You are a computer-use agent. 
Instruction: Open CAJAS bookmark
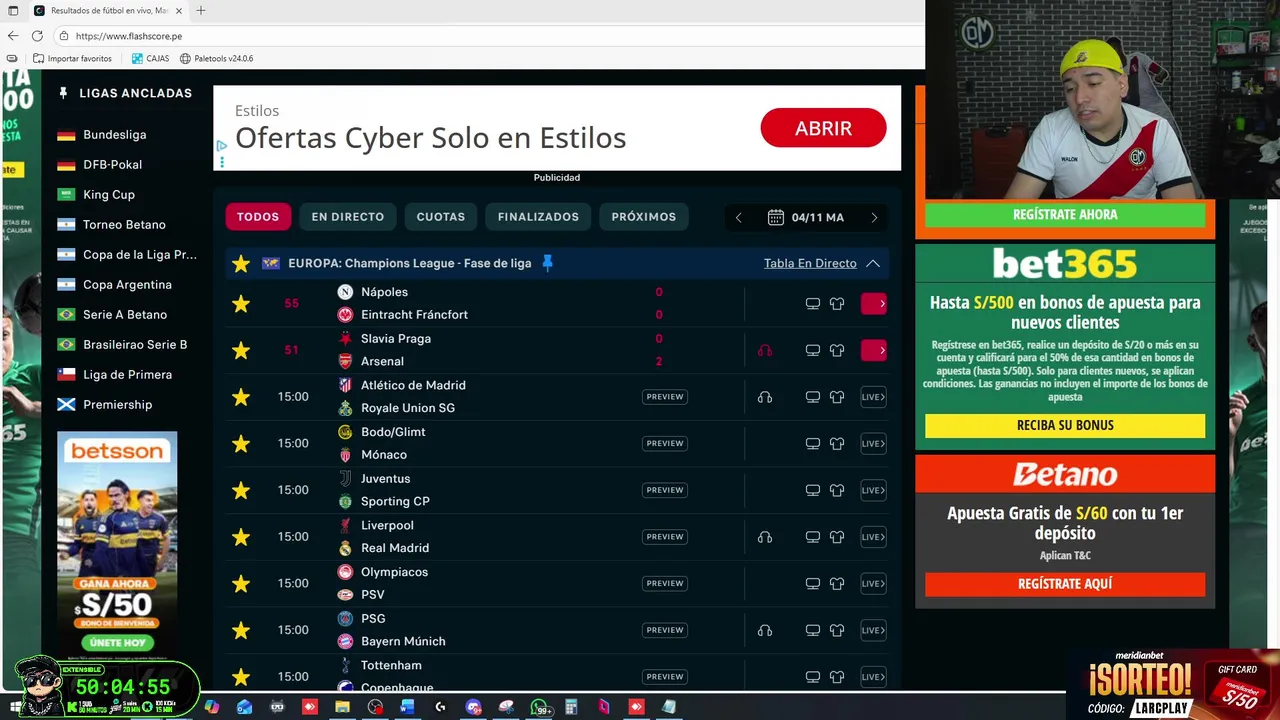150,59
